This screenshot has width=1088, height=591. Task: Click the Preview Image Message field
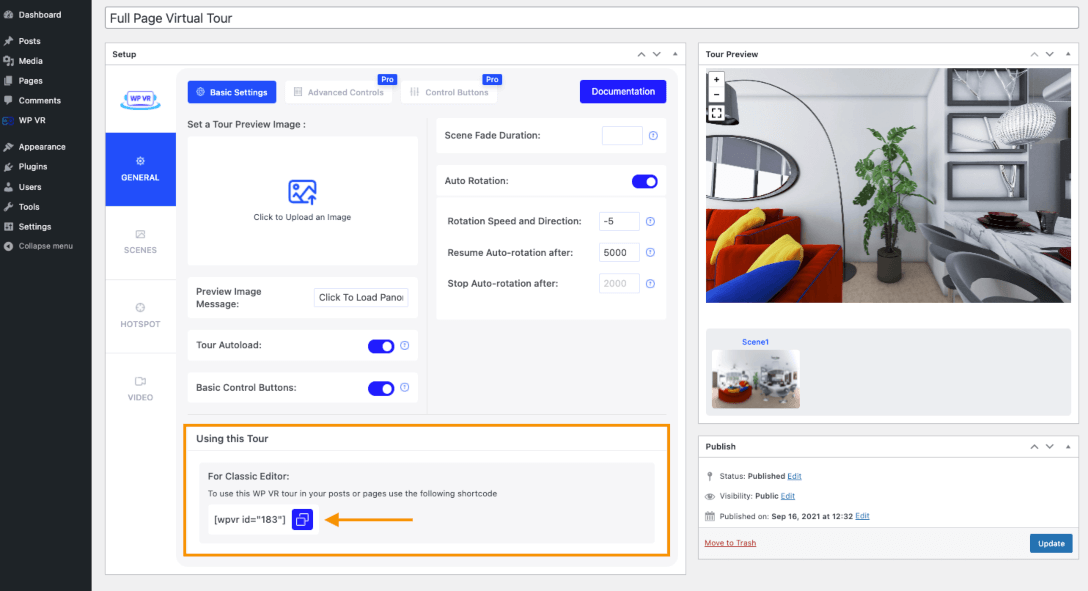[x=361, y=298]
